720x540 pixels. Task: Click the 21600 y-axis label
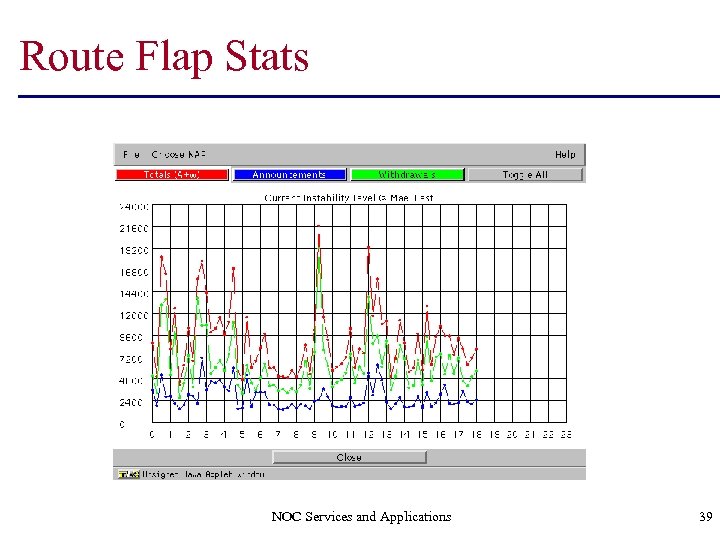134,228
